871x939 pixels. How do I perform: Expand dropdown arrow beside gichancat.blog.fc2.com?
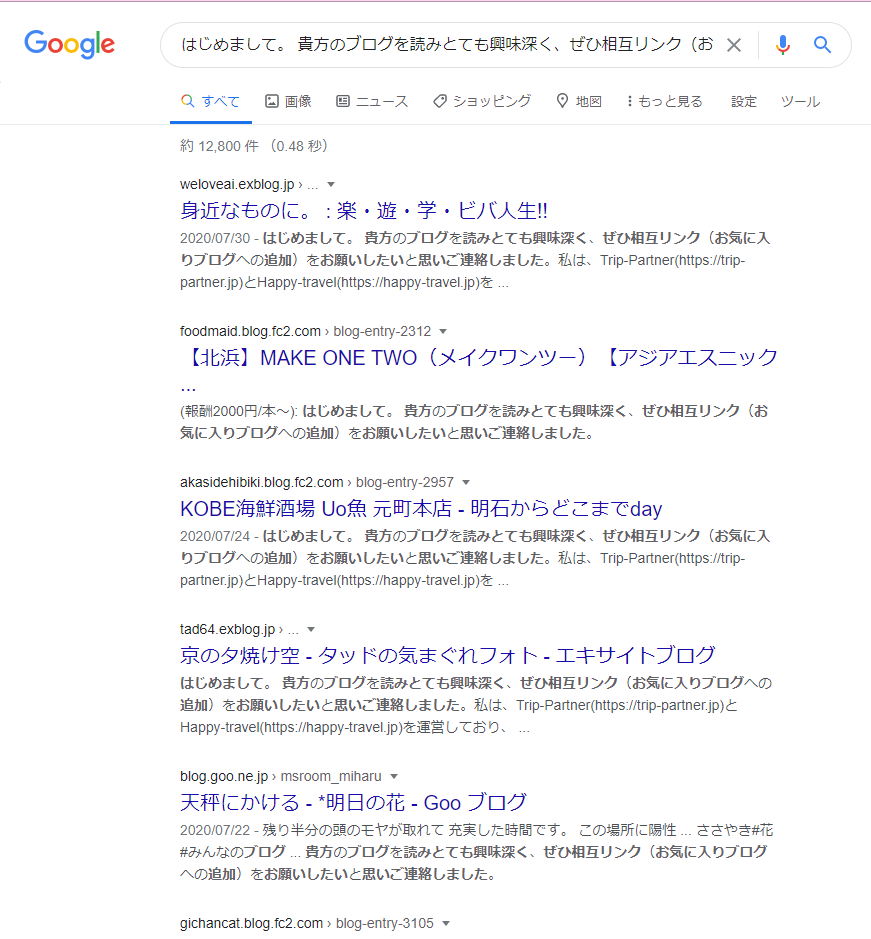[x=446, y=923]
